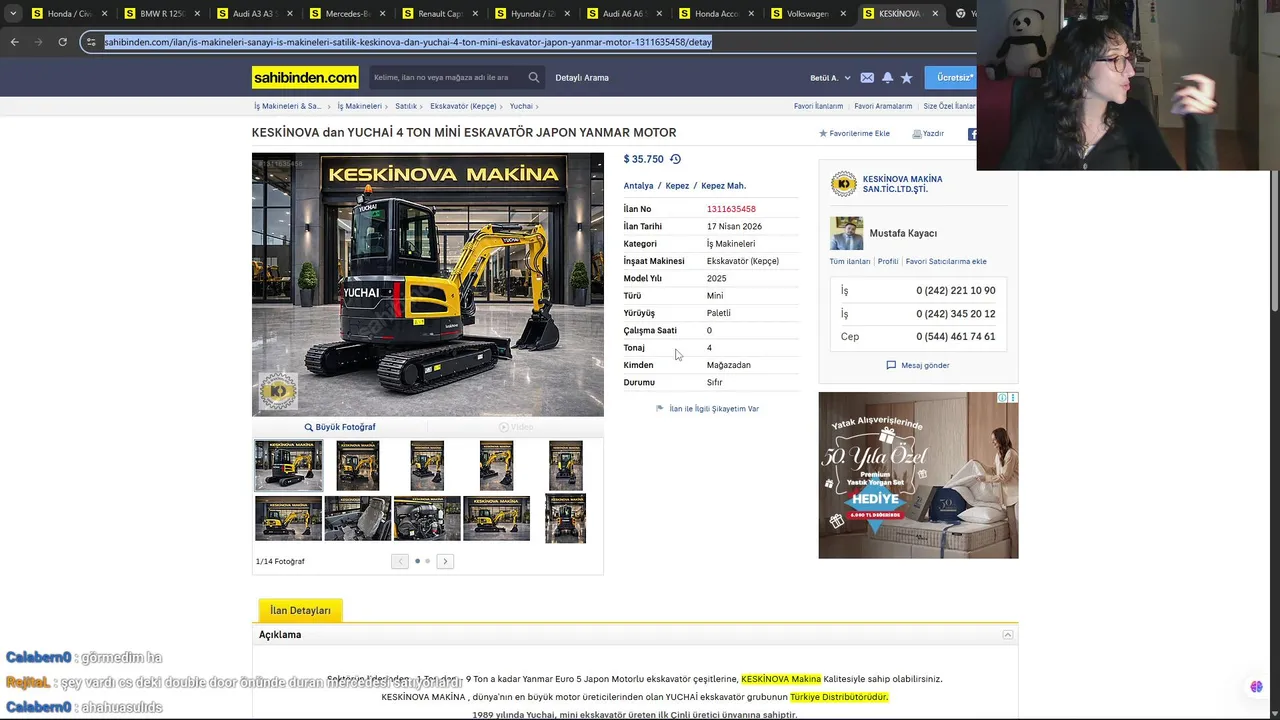
Task: Select the İlan Detayları tab
Action: [x=300, y=610]
